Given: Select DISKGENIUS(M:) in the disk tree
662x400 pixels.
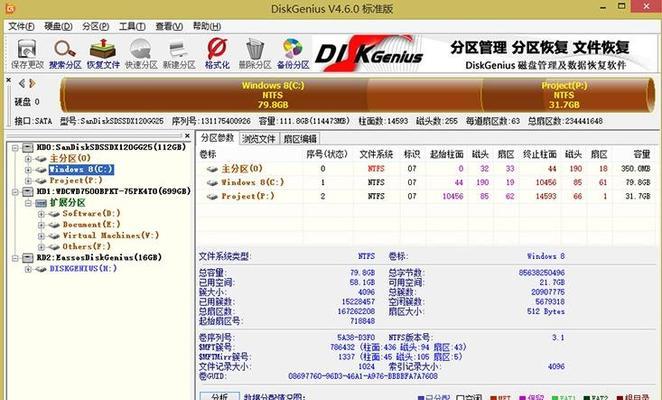Looking at the screenshot, I should 83,268.
